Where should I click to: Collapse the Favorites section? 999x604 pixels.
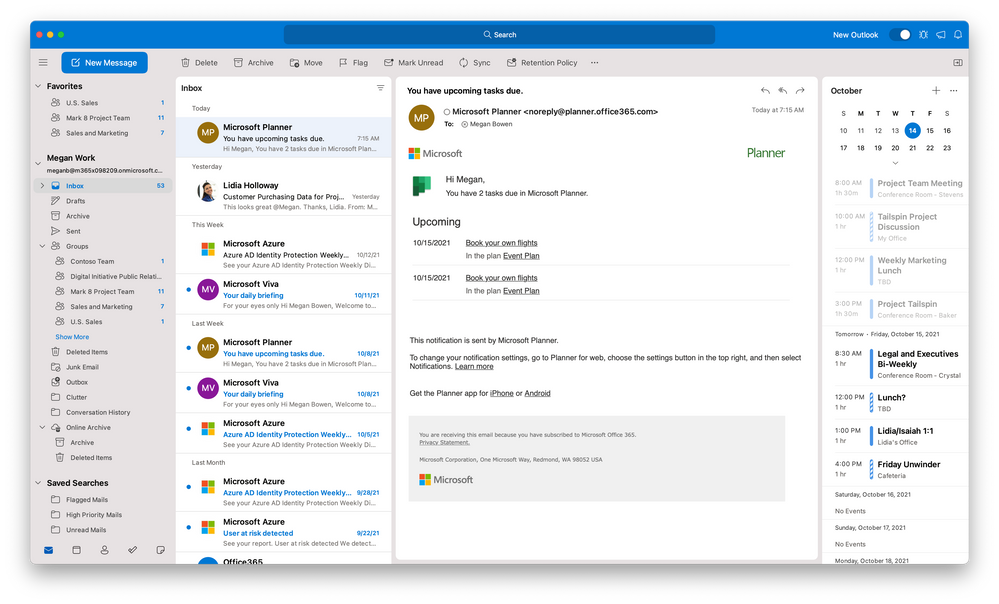pyautogui.click(x=40, y=87)
